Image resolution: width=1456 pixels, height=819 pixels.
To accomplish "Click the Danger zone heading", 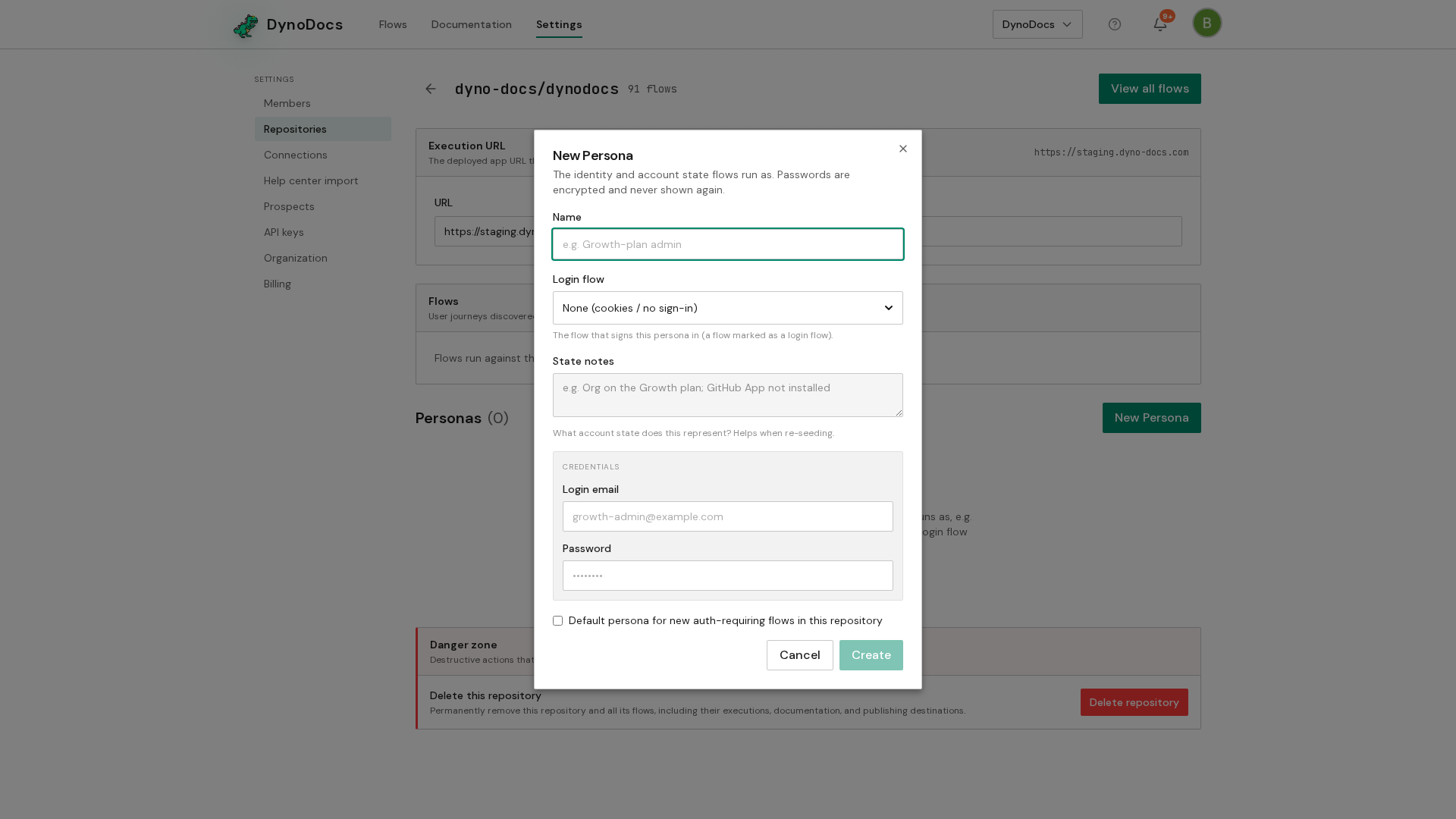I will tap(463, 645).
